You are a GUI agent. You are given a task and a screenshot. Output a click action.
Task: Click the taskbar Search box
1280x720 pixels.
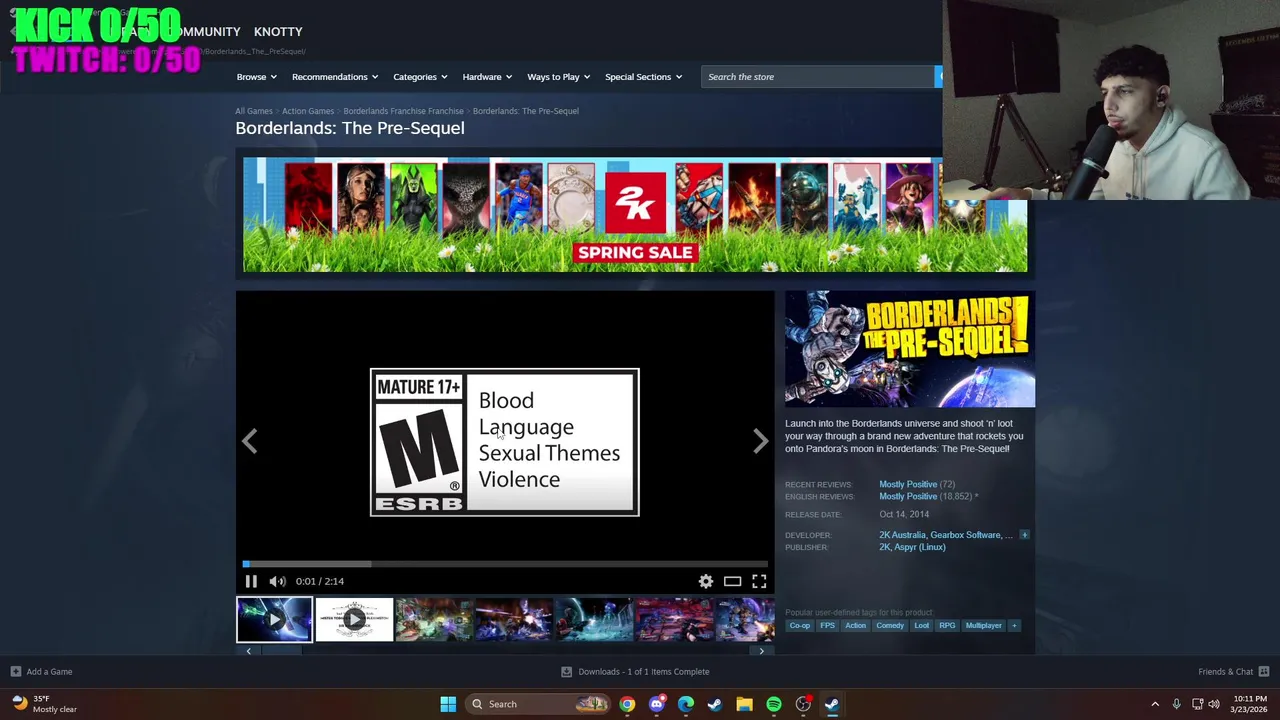(x=538, y=704)
